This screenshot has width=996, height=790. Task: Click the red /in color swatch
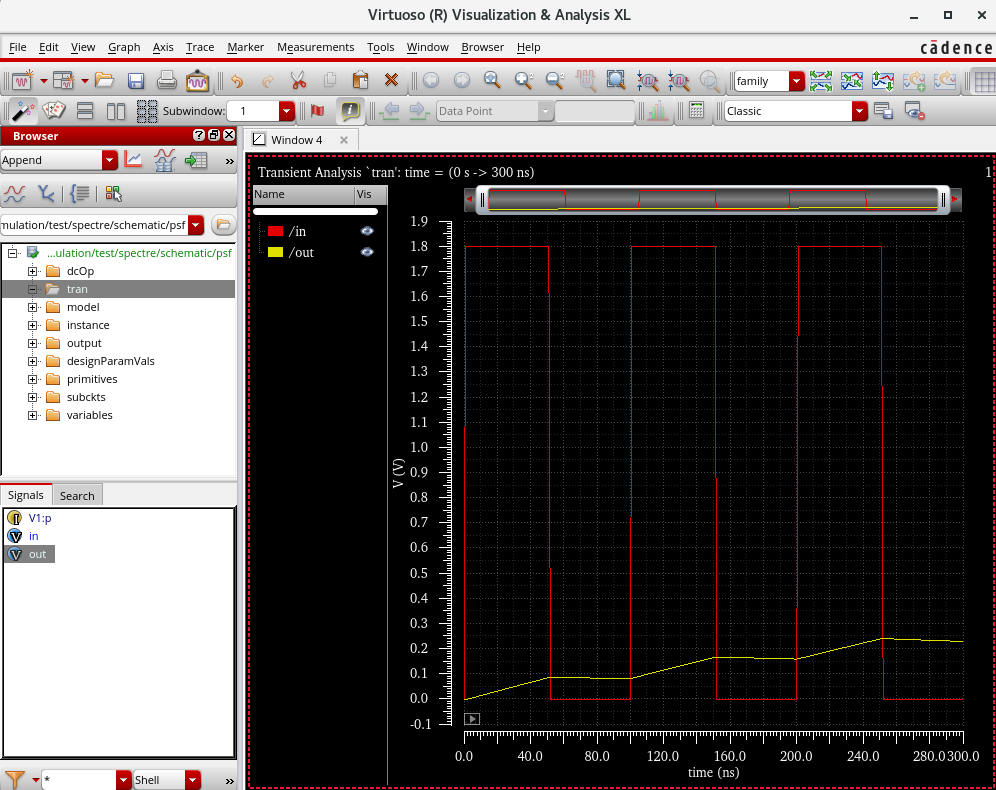point(275,231)
